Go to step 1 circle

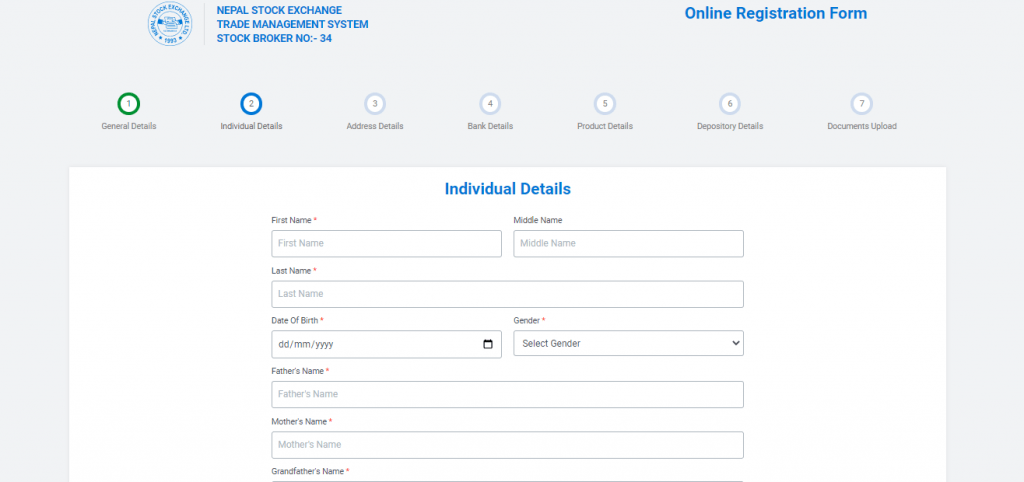pyautogui.click(x=129, y=104)
